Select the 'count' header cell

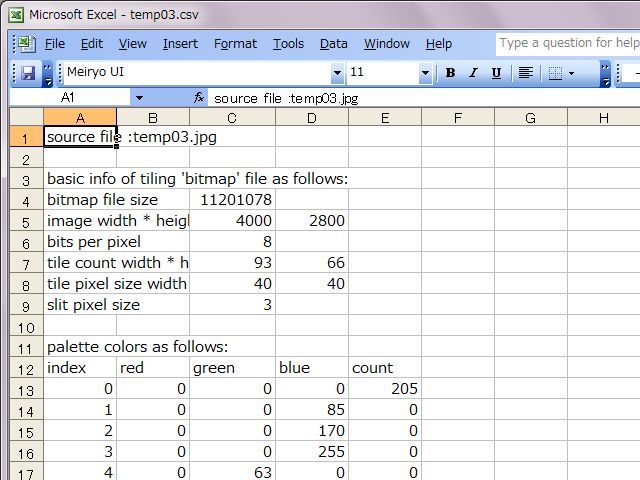(385, 368)
